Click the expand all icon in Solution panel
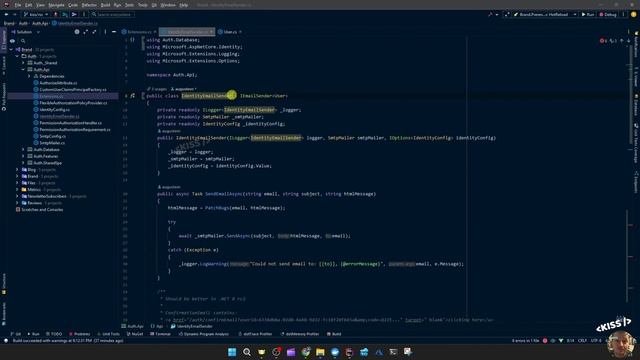Screen dimensions: 640x360 pos(86,32)
